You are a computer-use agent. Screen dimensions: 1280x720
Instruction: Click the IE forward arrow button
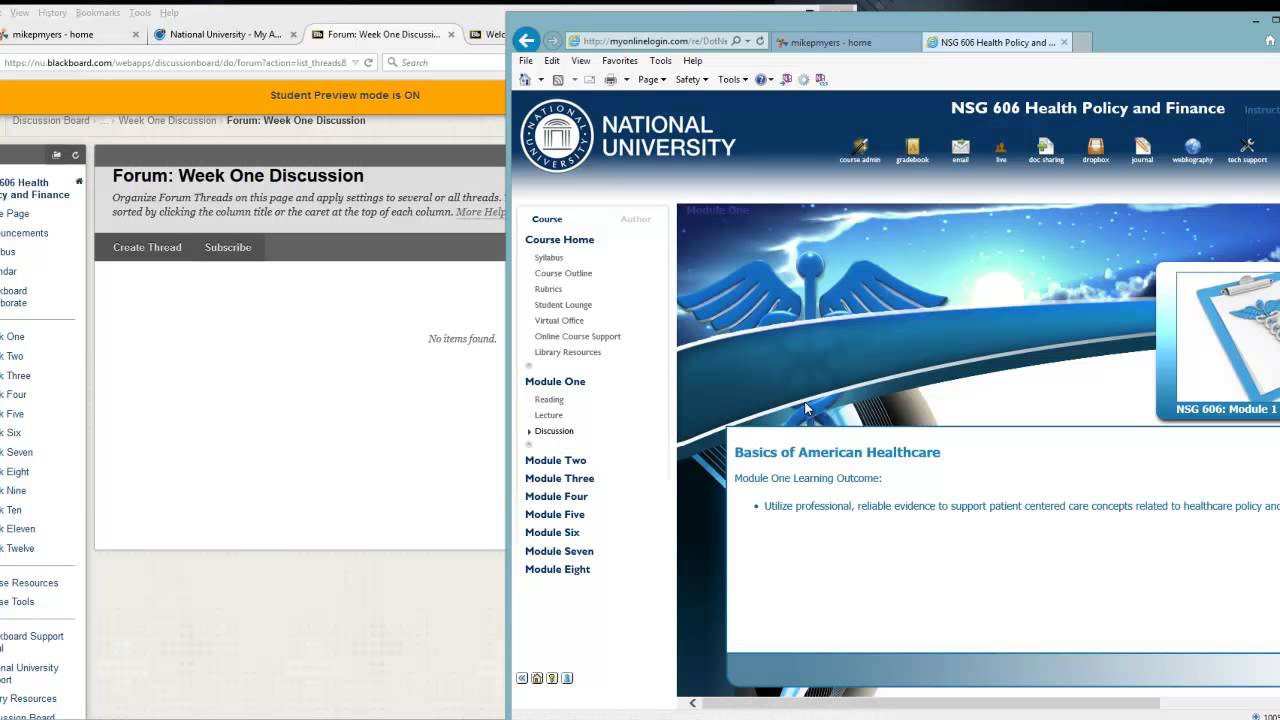point(552,41)
